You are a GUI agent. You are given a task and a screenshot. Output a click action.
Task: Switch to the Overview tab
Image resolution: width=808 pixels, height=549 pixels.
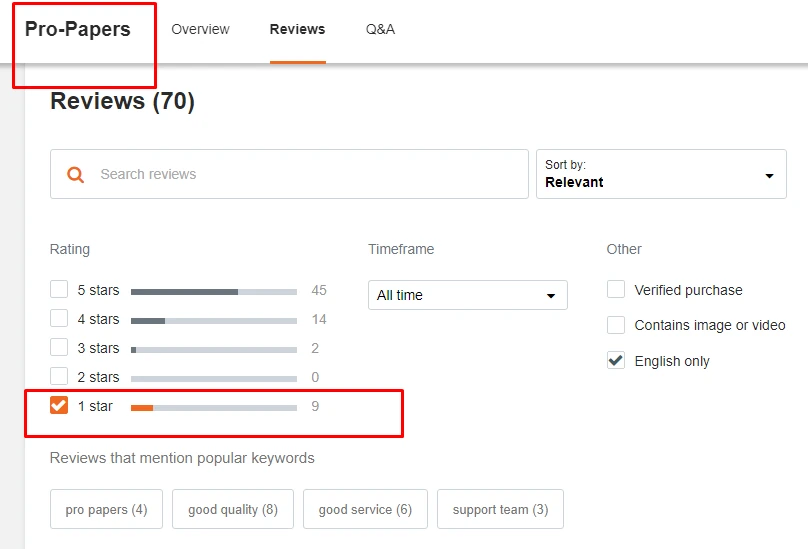click(x=200, y=29)
